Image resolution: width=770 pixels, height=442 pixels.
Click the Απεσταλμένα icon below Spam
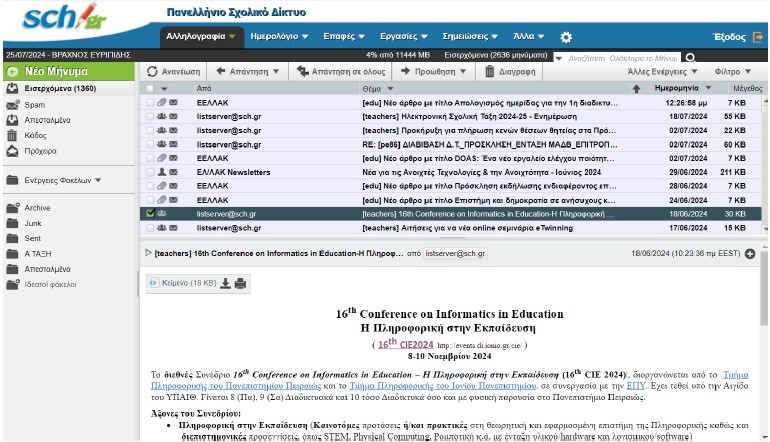12,120
